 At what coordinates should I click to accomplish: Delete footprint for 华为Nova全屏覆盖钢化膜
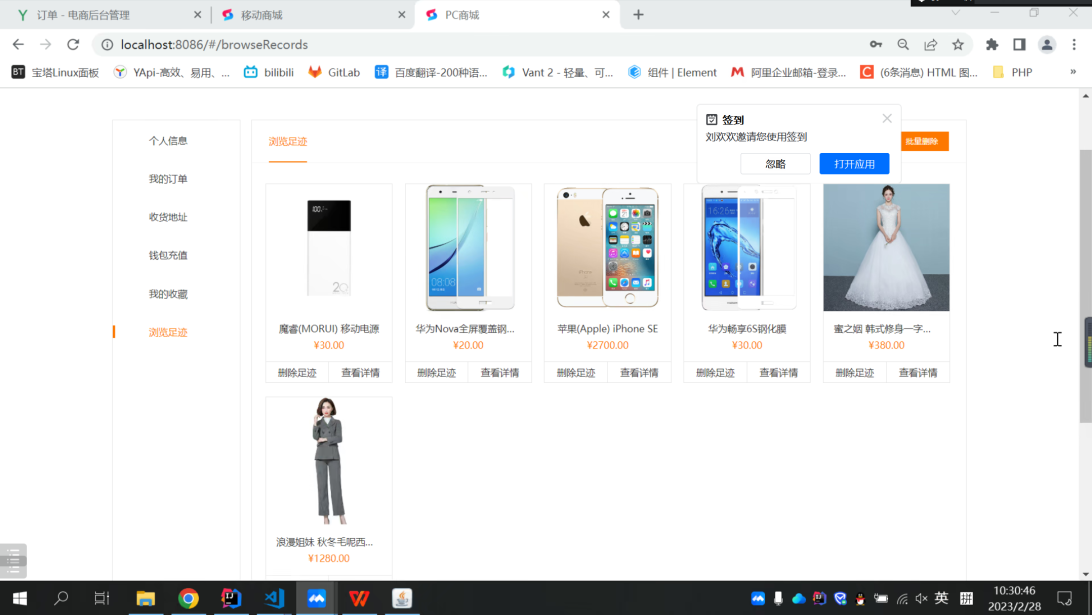[x=437, y=373]
